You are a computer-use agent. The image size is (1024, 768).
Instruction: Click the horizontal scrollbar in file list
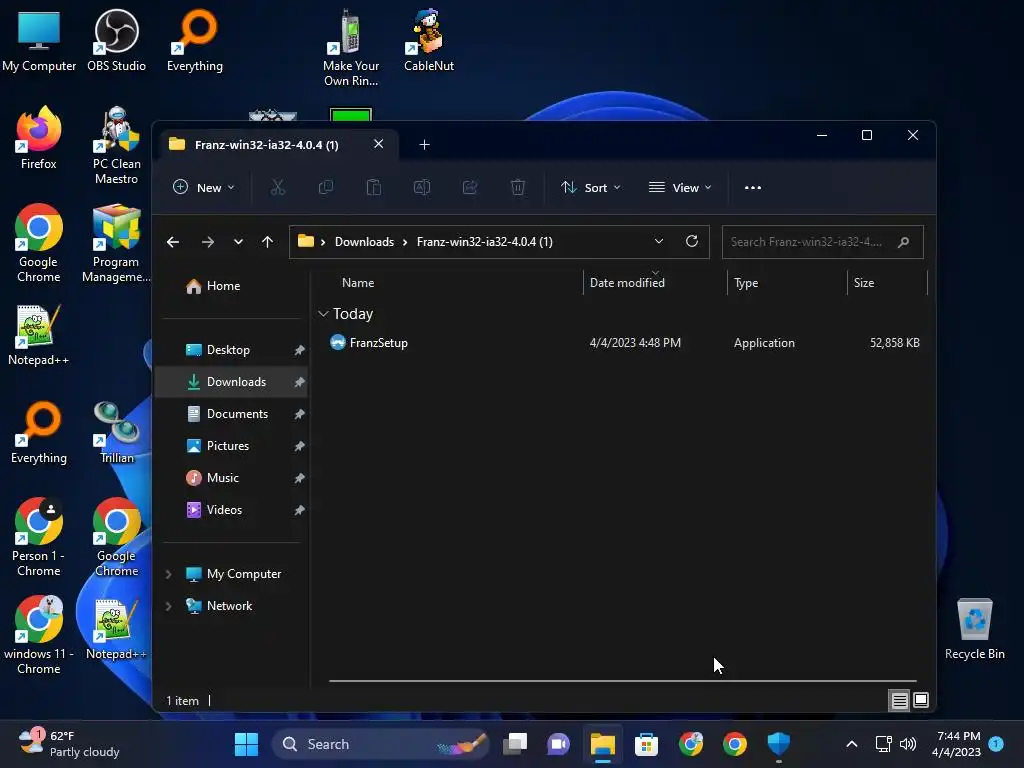pyautogui.click(x=622, y=681)
